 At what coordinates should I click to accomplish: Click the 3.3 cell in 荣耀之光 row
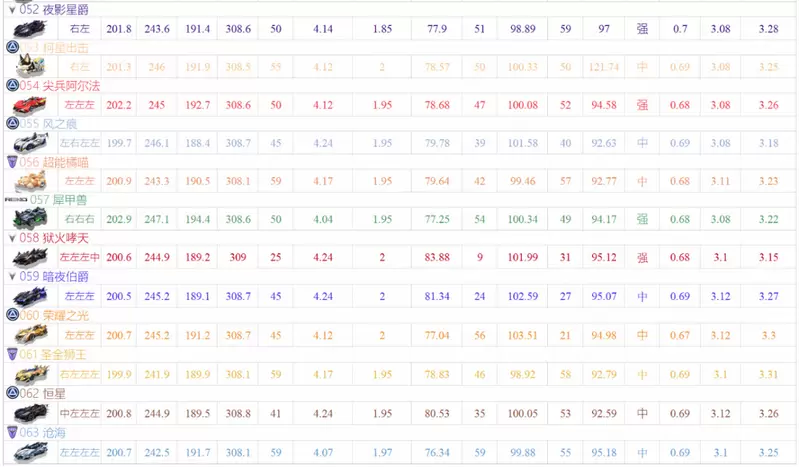(768, 335)
